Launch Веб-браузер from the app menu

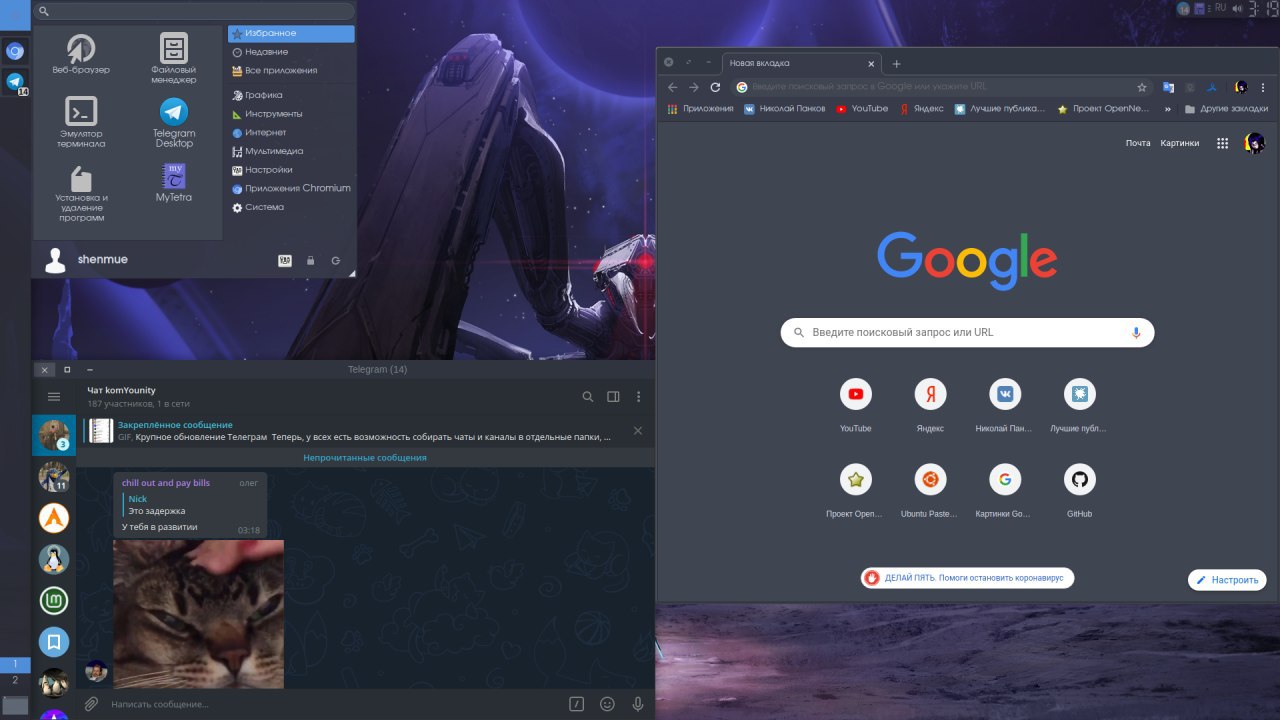click(81, 54)
